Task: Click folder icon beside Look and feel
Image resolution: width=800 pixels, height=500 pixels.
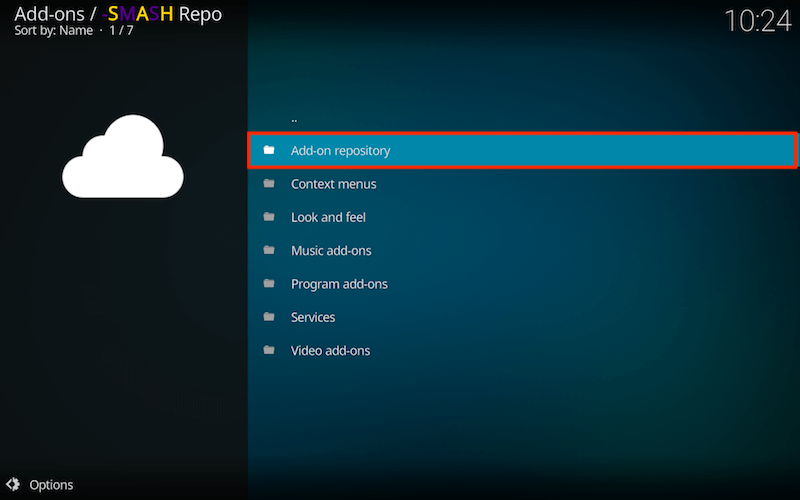Action: tap(269, 217)
